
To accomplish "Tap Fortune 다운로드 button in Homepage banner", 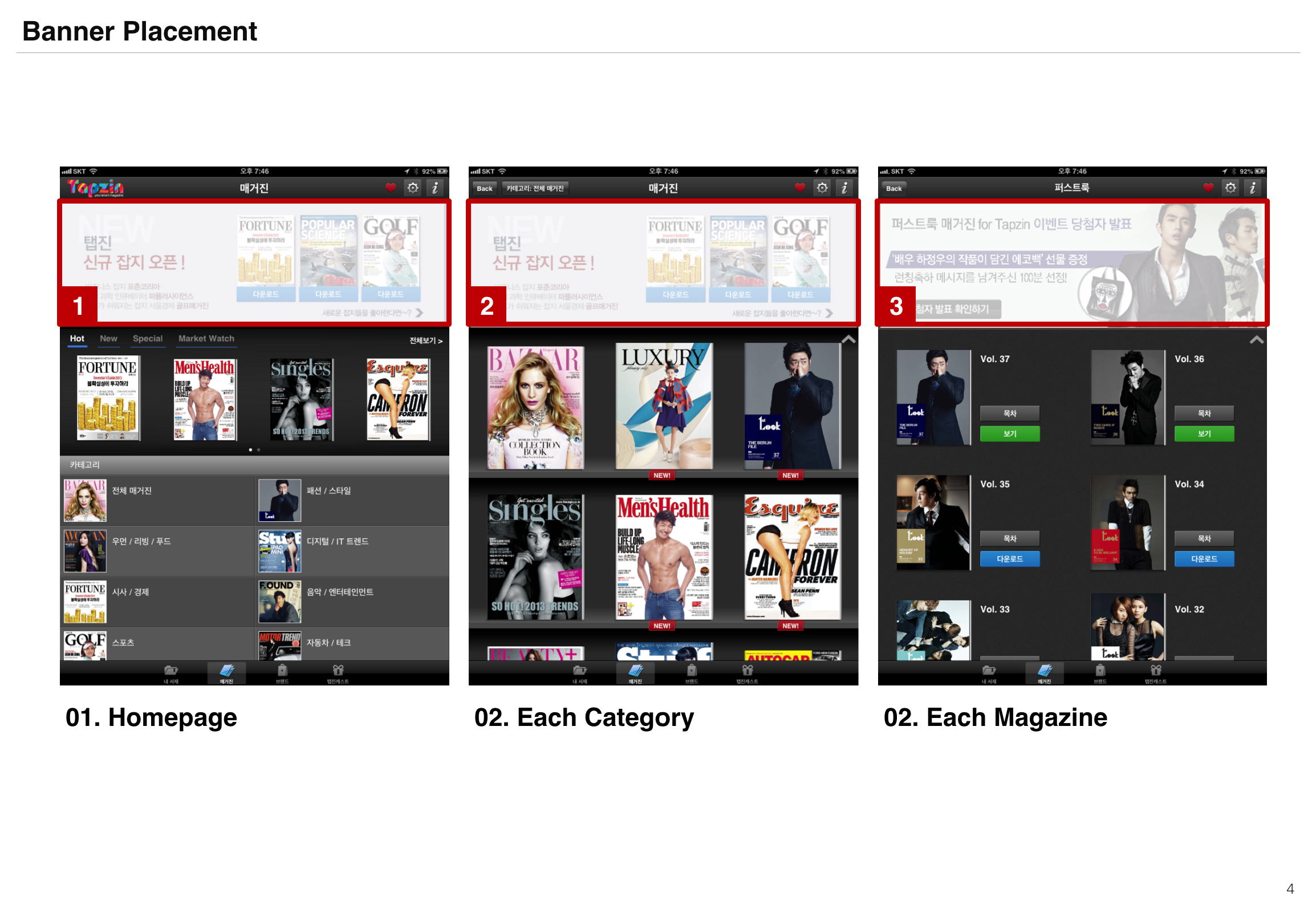I will click(x=266, y=294).
